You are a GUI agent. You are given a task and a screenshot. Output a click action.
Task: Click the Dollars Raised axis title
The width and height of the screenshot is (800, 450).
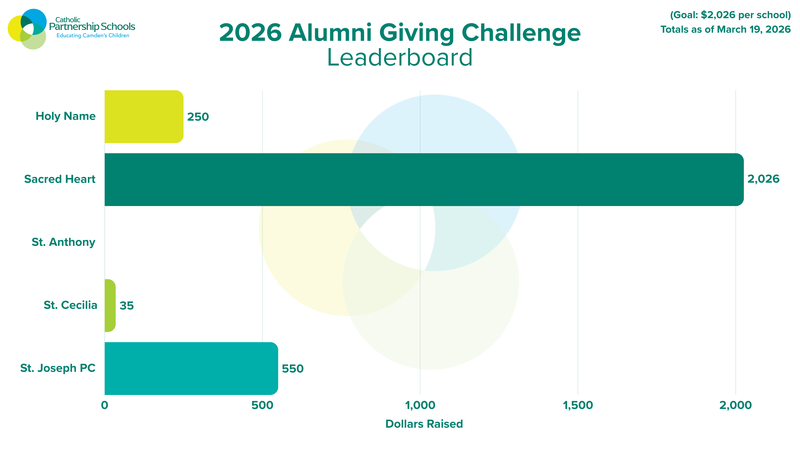[424, 424]
